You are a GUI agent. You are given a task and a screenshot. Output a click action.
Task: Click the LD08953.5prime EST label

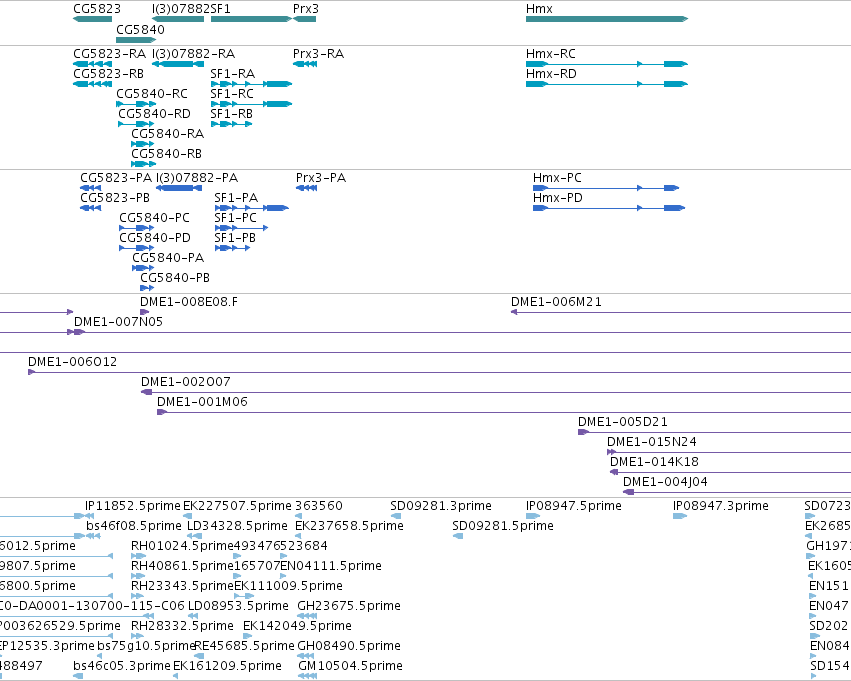238,607
